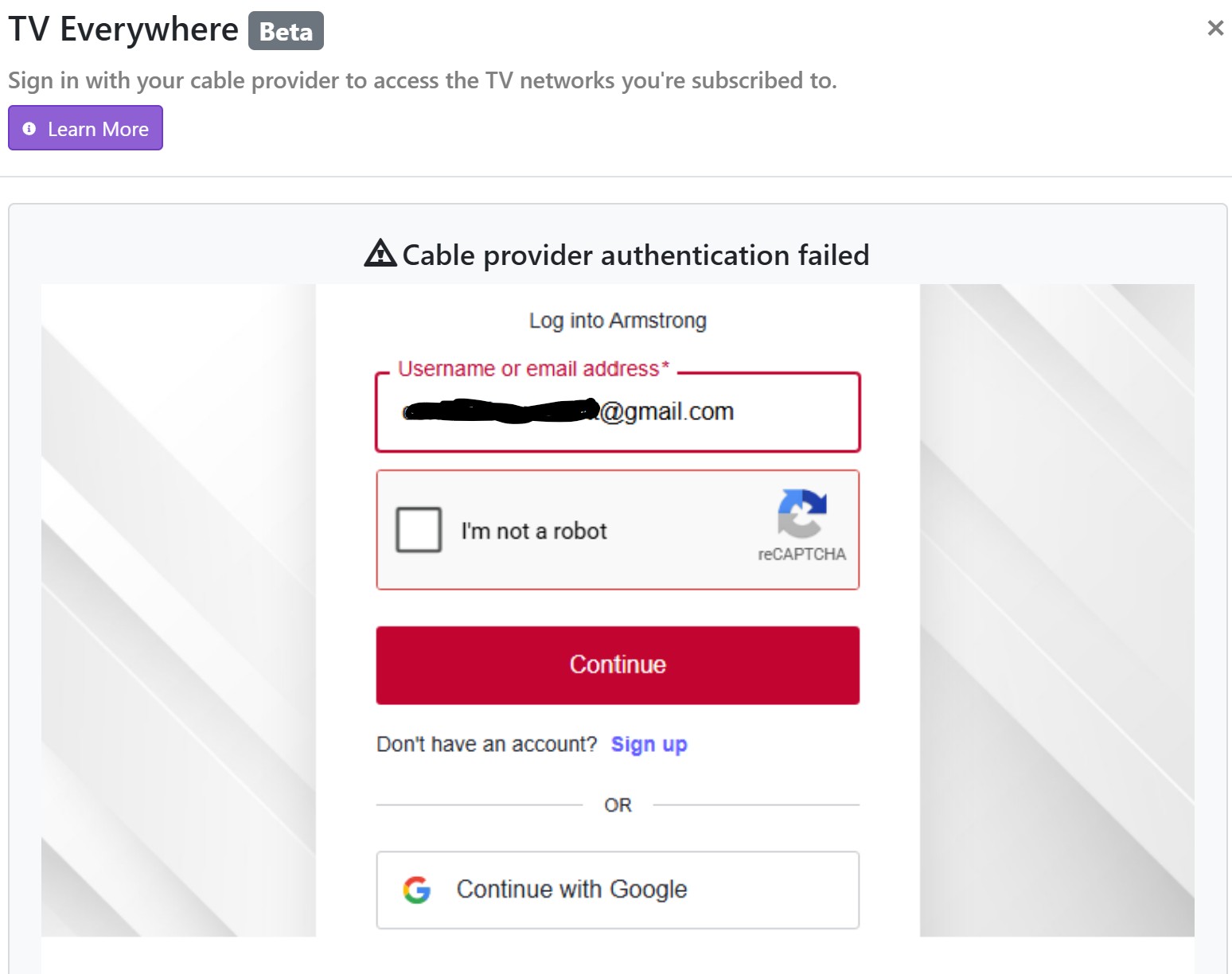This screenshot has width=1232, height=974.
Task: Click the "Log into Armstrong" title
Action: click(618, 321)
